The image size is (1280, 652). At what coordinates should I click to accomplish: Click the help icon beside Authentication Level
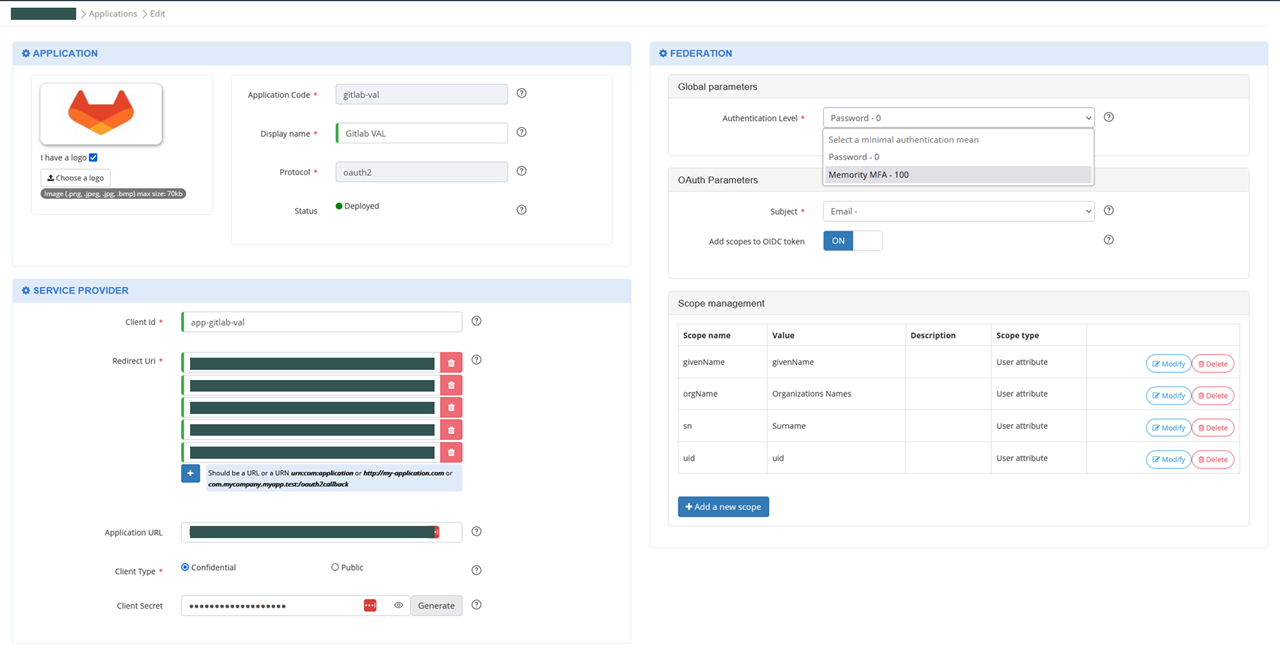tap(1108, 117)
